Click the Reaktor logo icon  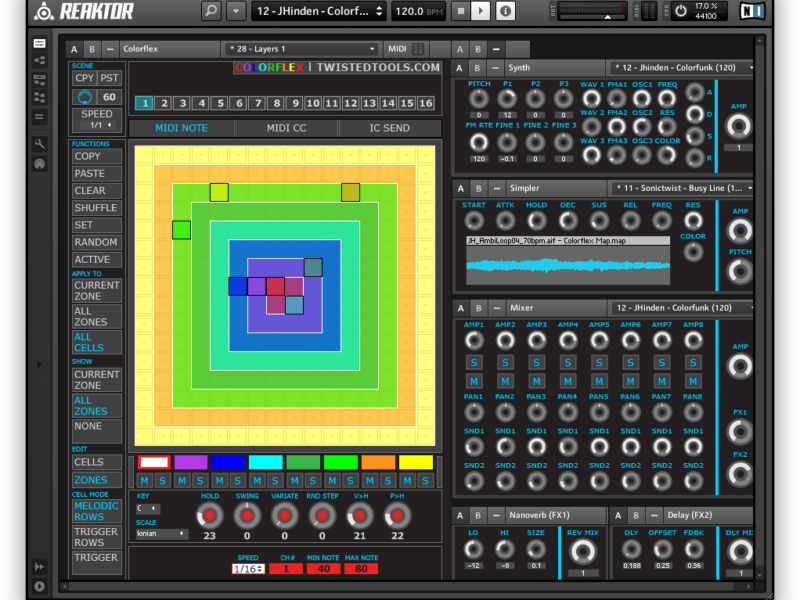coord(43,11)
